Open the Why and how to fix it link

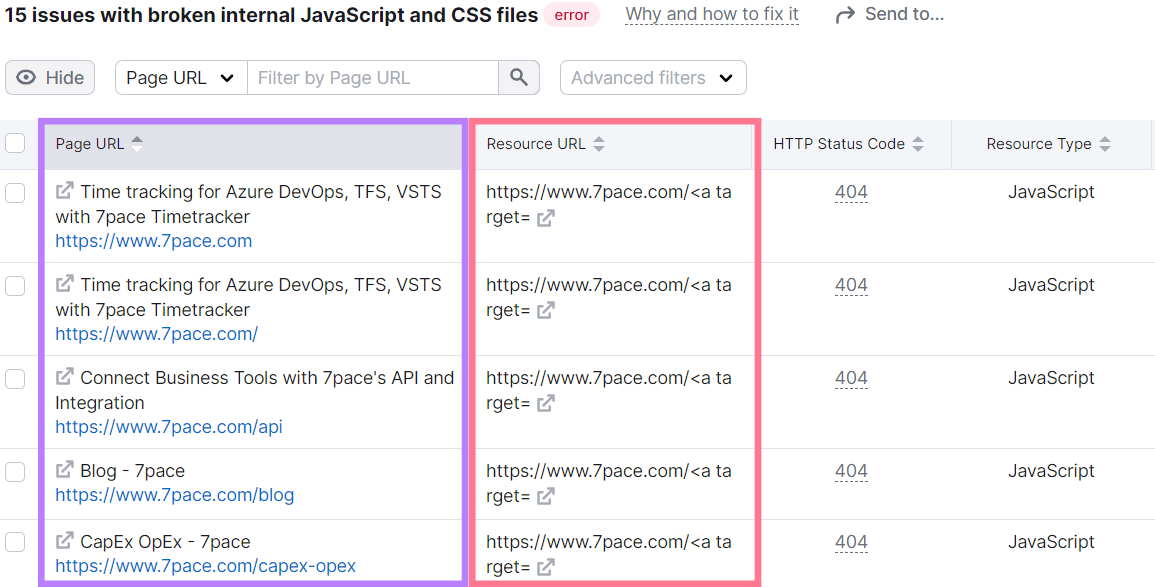pyautogui.click(x=711, y=14)
